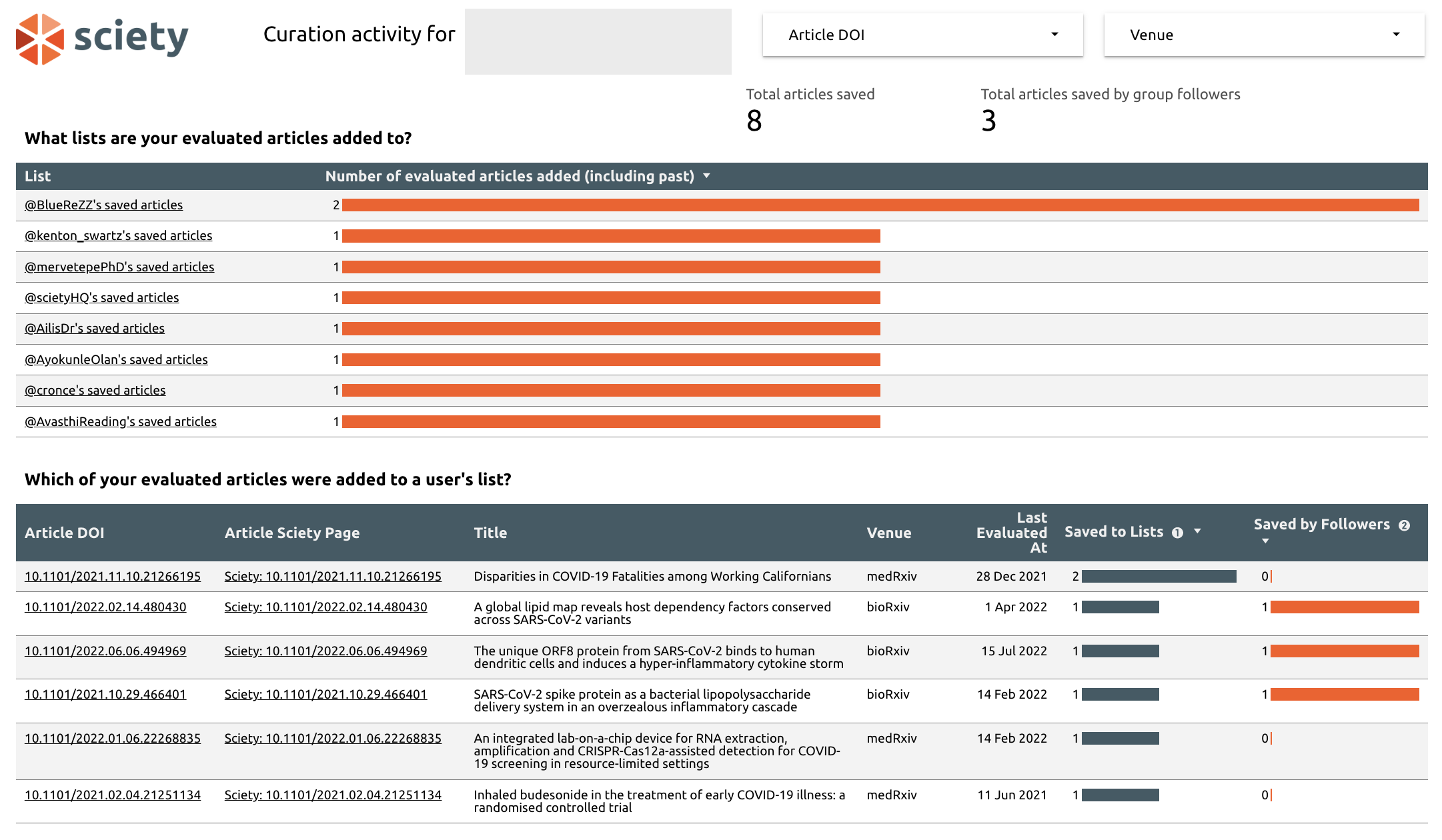Select the Article DOI column header
The width and height of the screenshot is (1442, 840).
coord(64,533)
